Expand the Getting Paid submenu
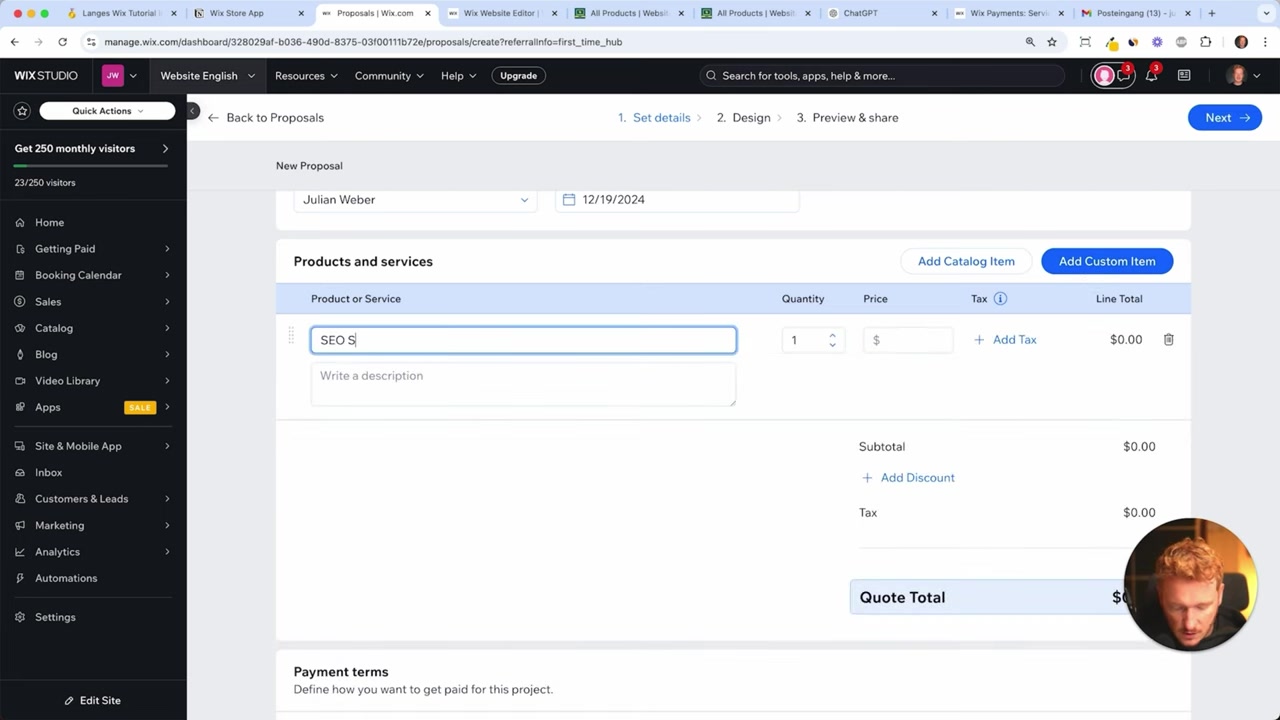This screenshot has width=1280, height=720. click(167, 249)
